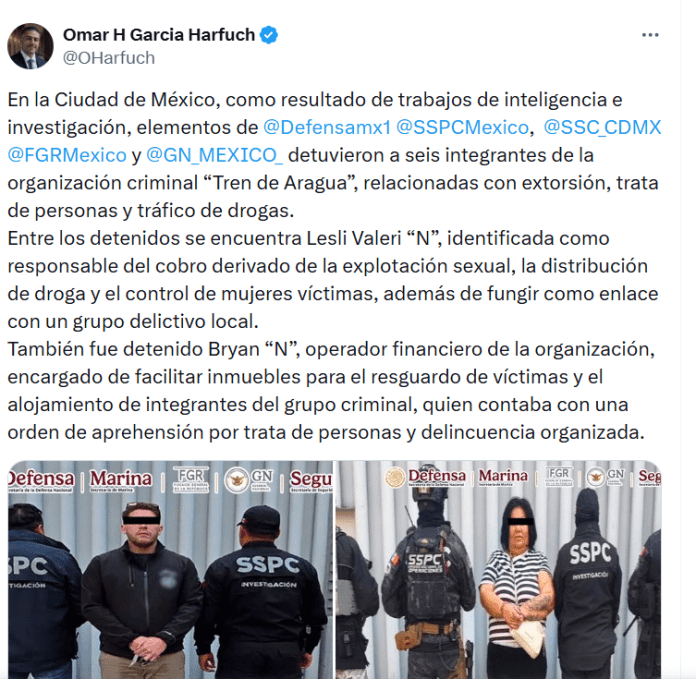
Task: Click the Omar H Garcia Harfuch display name
Action: [x=159, y=35]
